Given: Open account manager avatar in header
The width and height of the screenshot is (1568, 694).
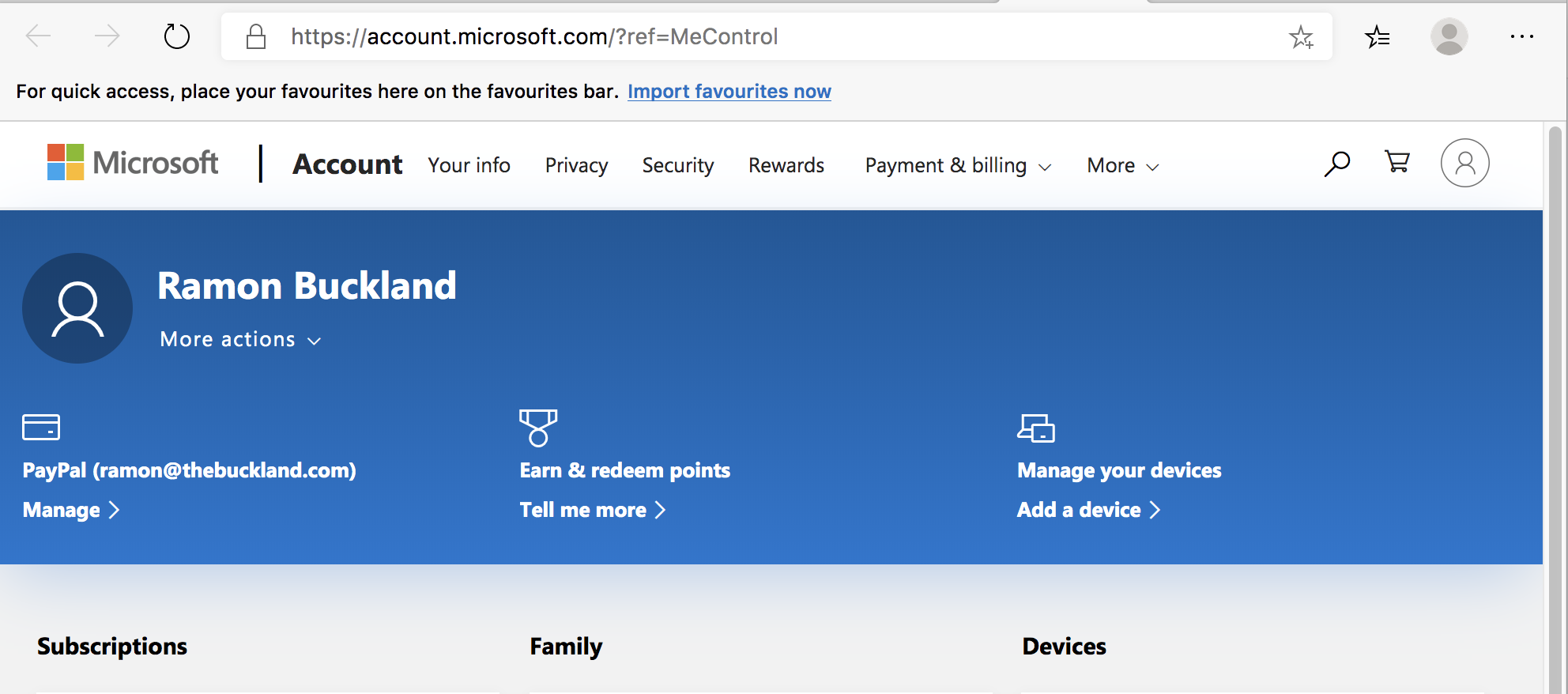Looking at the screenshot, I should [x=1465, y=163].
